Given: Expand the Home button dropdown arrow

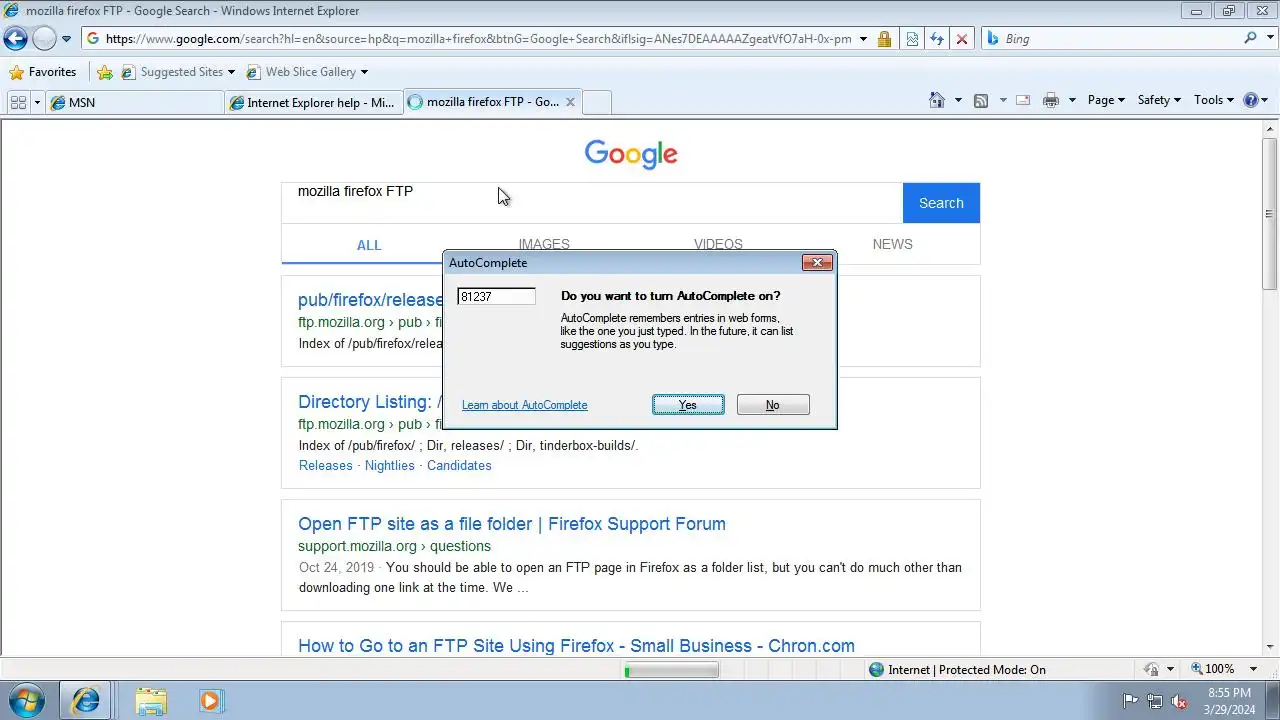Looking at the screenshot, I should click(x=958, y=100).
